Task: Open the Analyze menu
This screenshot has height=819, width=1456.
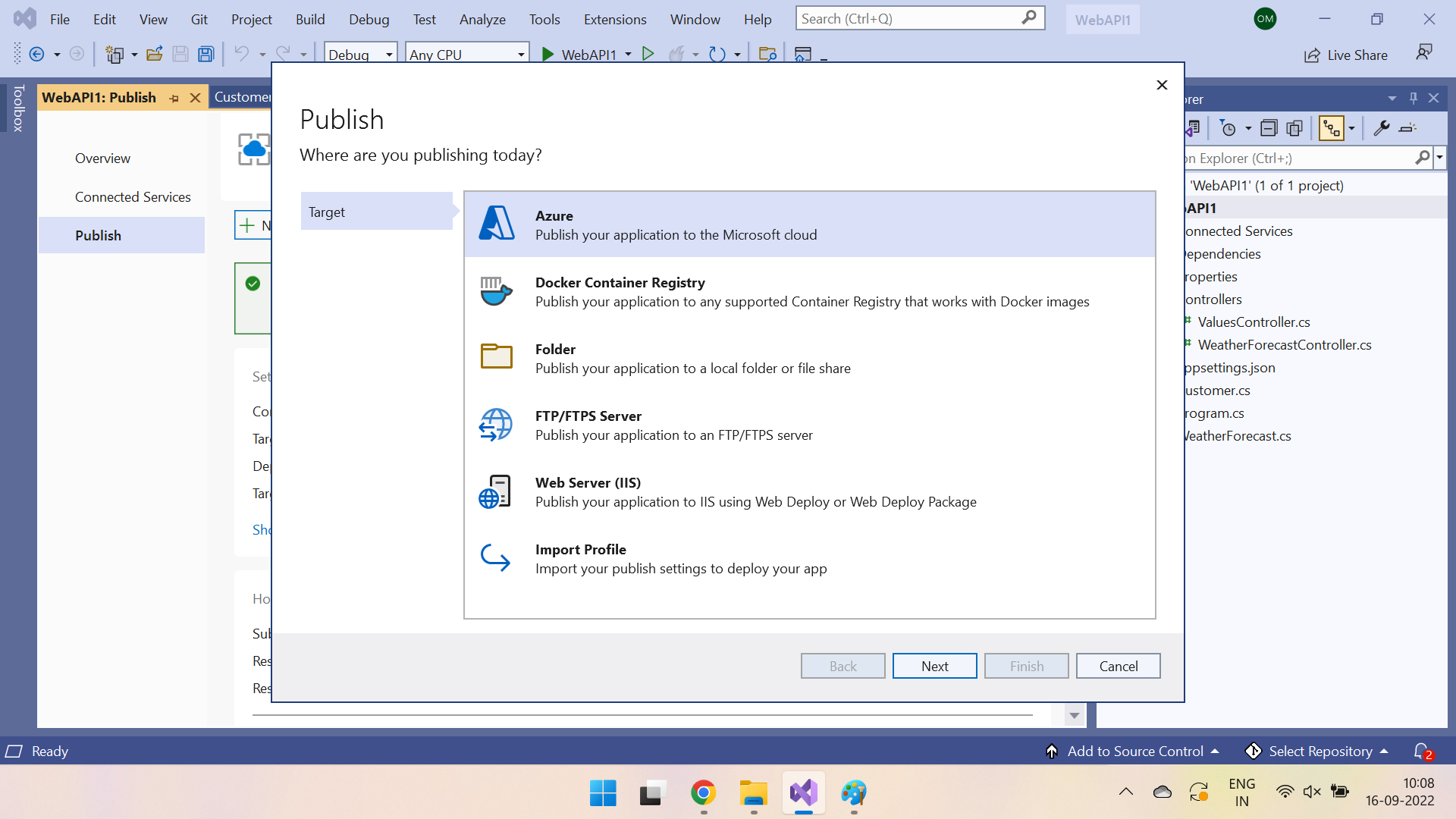Action: (482, 20)
